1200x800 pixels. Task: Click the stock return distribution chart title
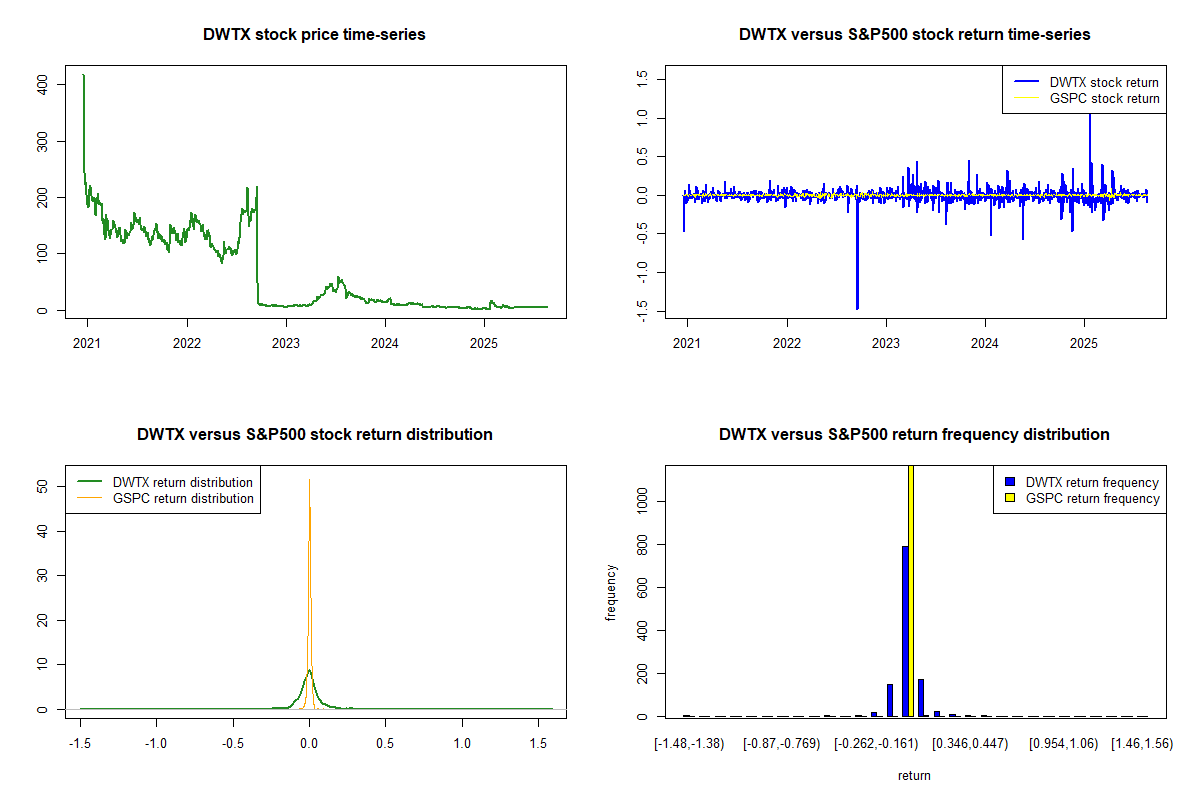(x=314, y=435)
